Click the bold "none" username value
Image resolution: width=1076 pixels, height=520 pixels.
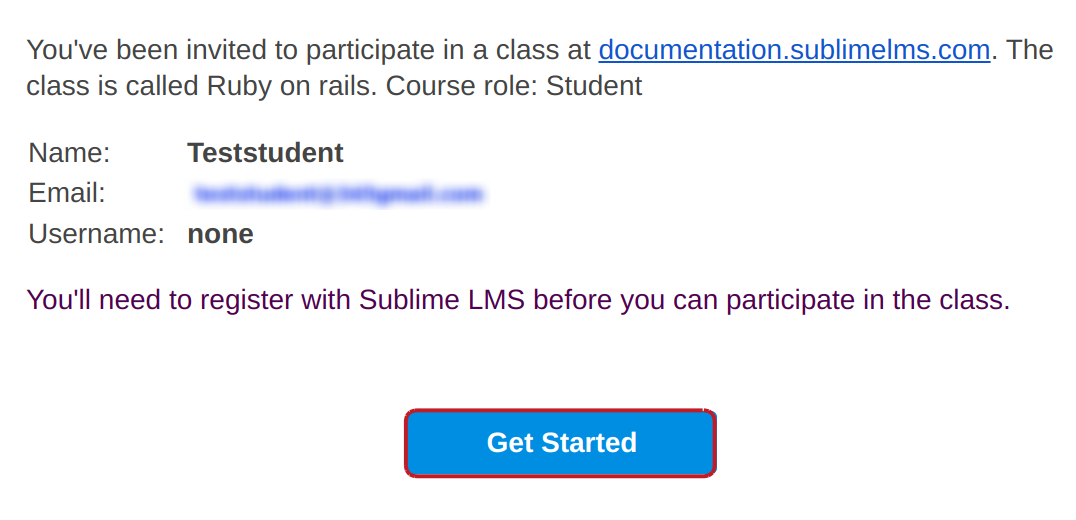tap(220, 234)
